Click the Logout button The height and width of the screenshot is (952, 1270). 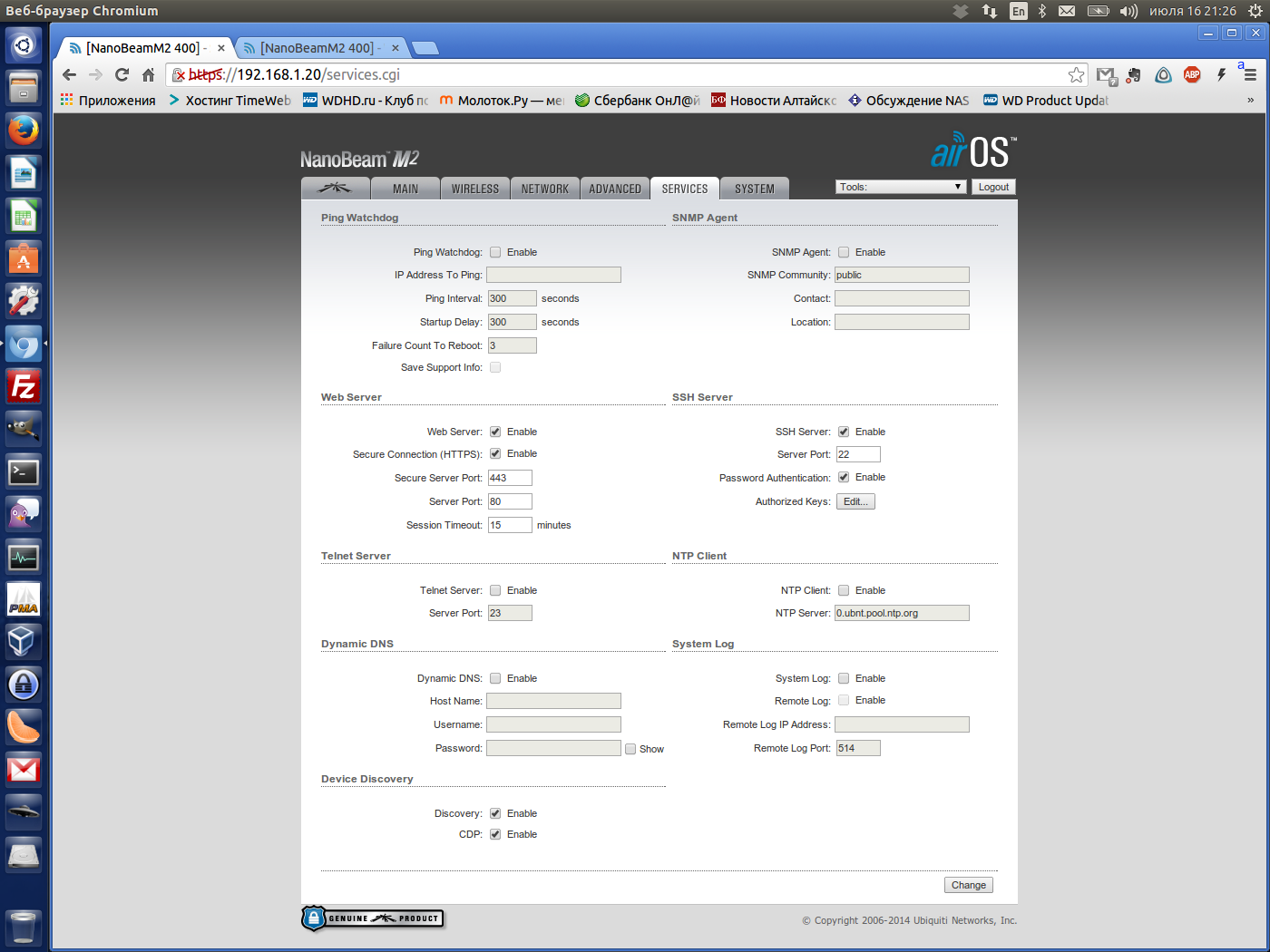[993, 187]
